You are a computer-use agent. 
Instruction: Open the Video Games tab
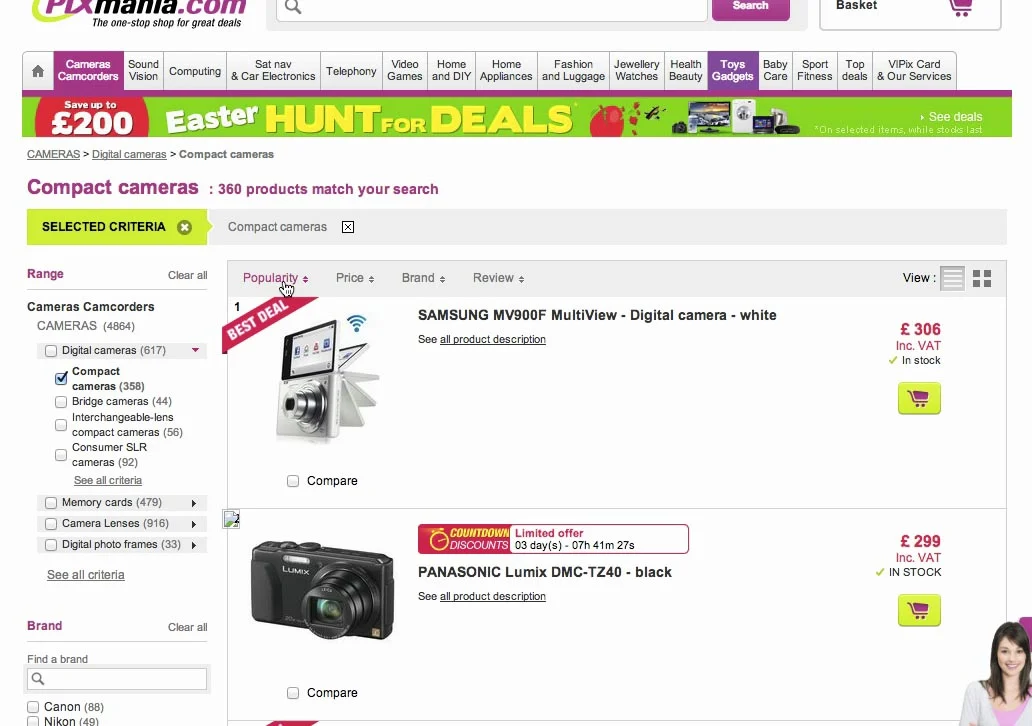[405, 70]
